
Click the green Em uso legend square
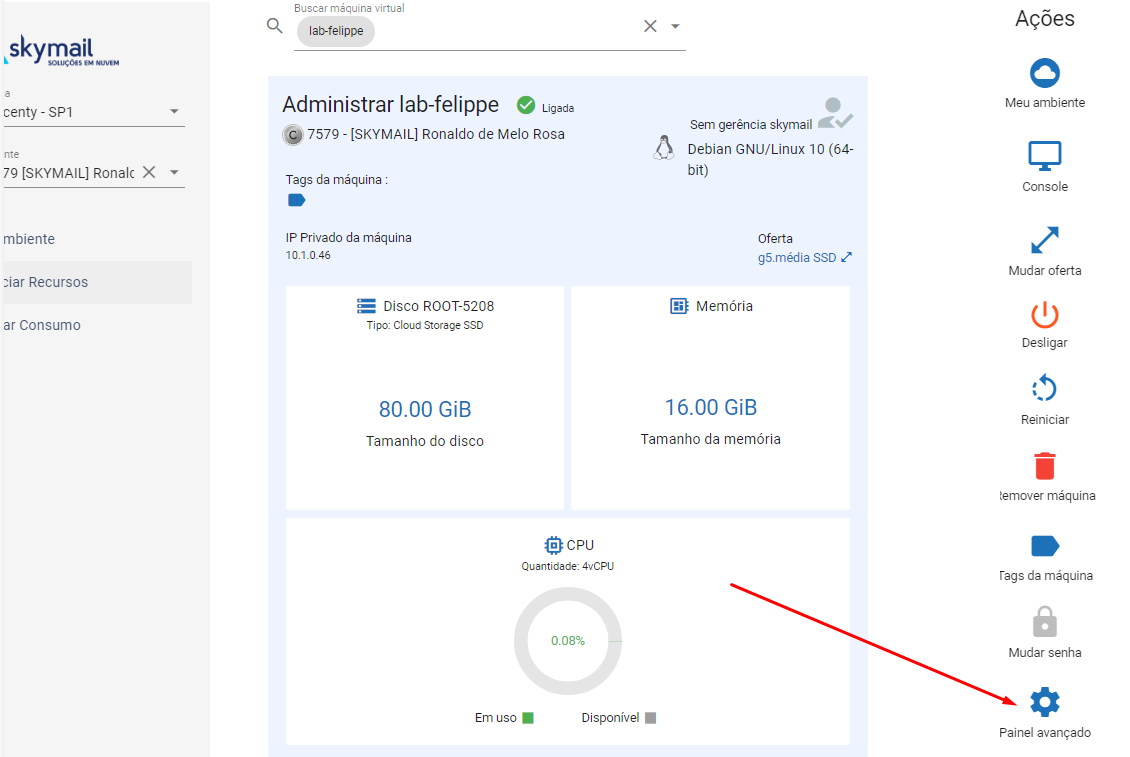coord(528,718)
